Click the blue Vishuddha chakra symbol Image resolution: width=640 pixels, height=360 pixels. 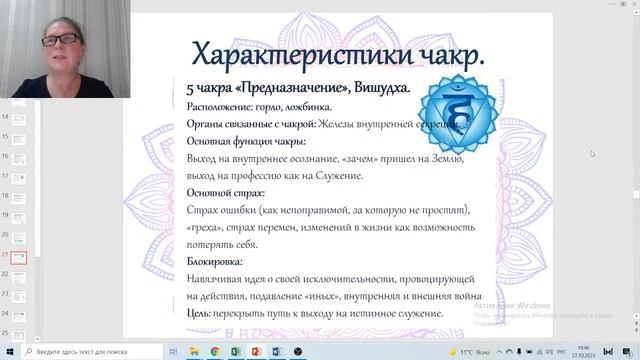[x=458, y=115]
